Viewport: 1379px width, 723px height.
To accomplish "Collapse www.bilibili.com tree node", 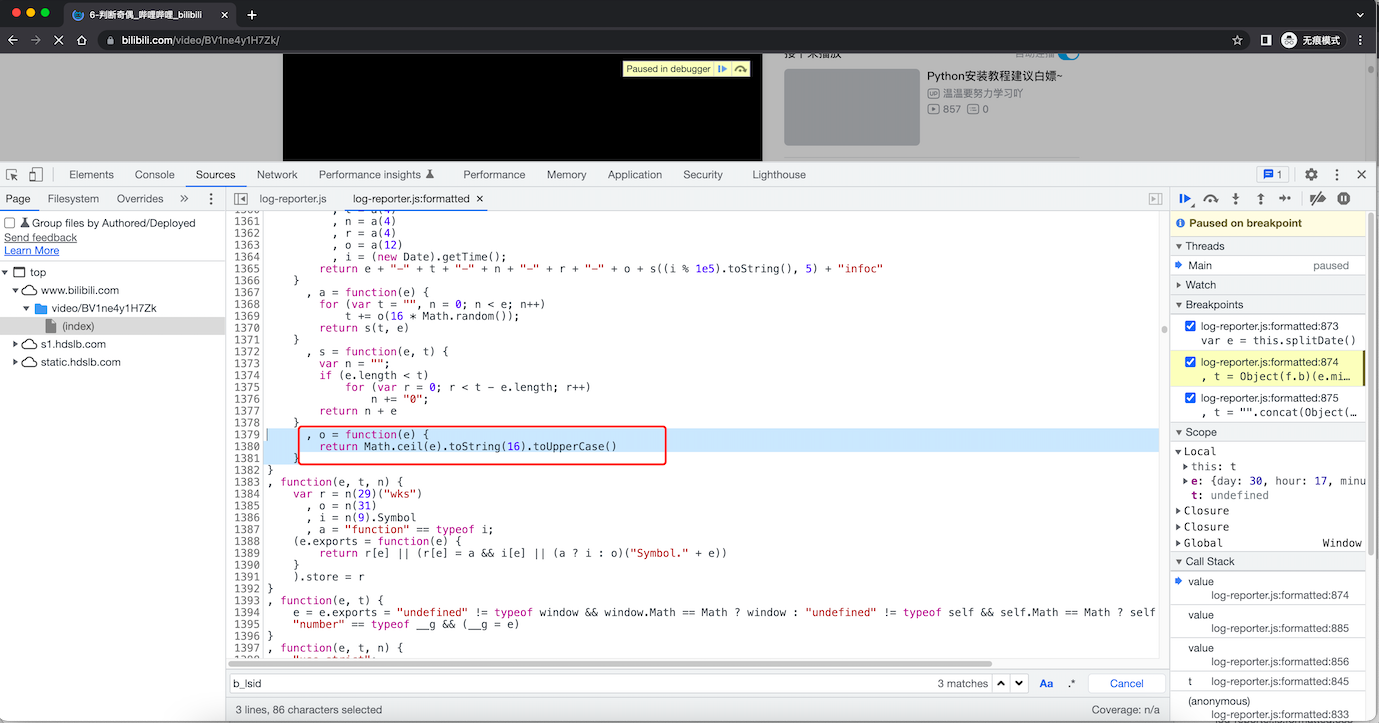I will pyautogui.click(x=16, y=290).
